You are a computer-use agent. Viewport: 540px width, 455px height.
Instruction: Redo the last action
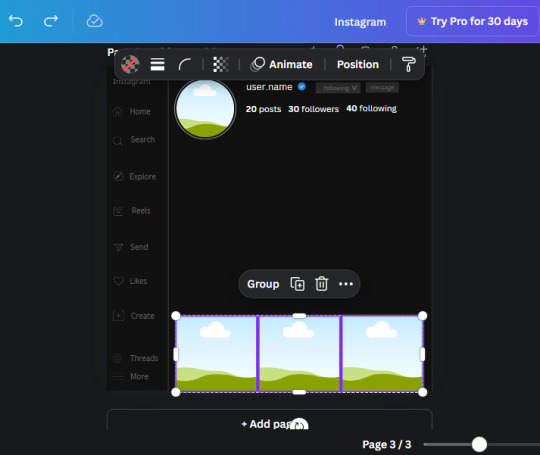point(51,21)
